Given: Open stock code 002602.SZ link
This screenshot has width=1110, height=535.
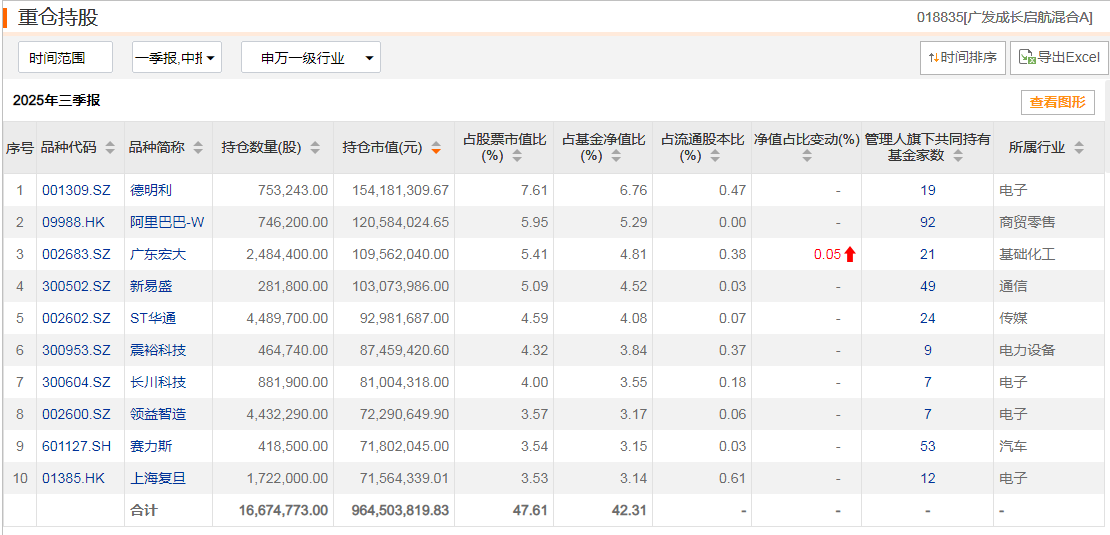Looking at the screenshot, I should coord(76,318).
